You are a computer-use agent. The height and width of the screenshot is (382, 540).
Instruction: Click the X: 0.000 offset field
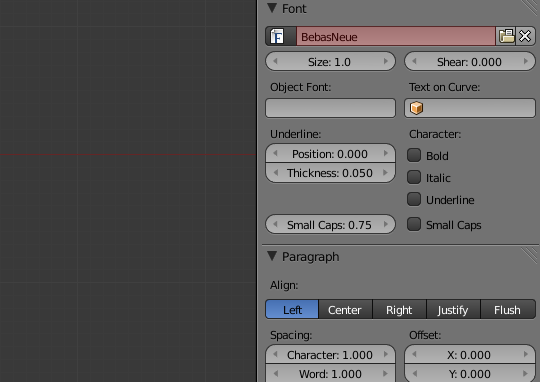pyautogui.click(x=470, y=354)
